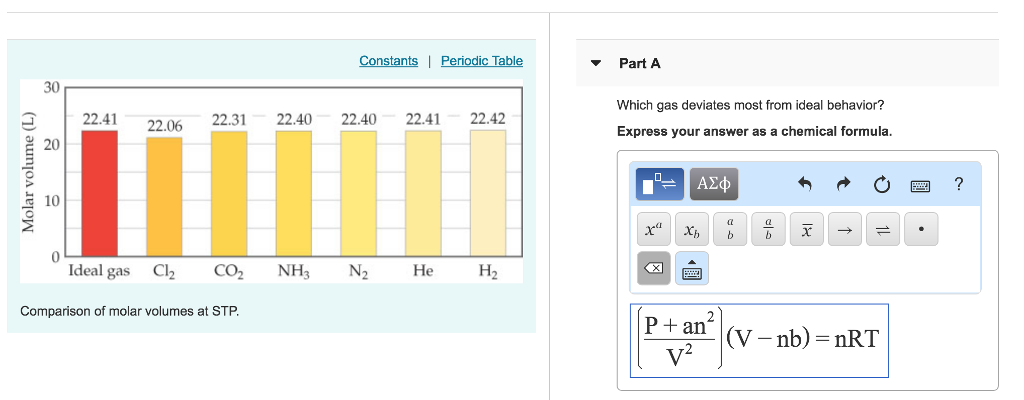Insert equilibrium double-arrow symbol
Image resolution: width=1024 pixels, height=400 pixels.
(882, 231)
